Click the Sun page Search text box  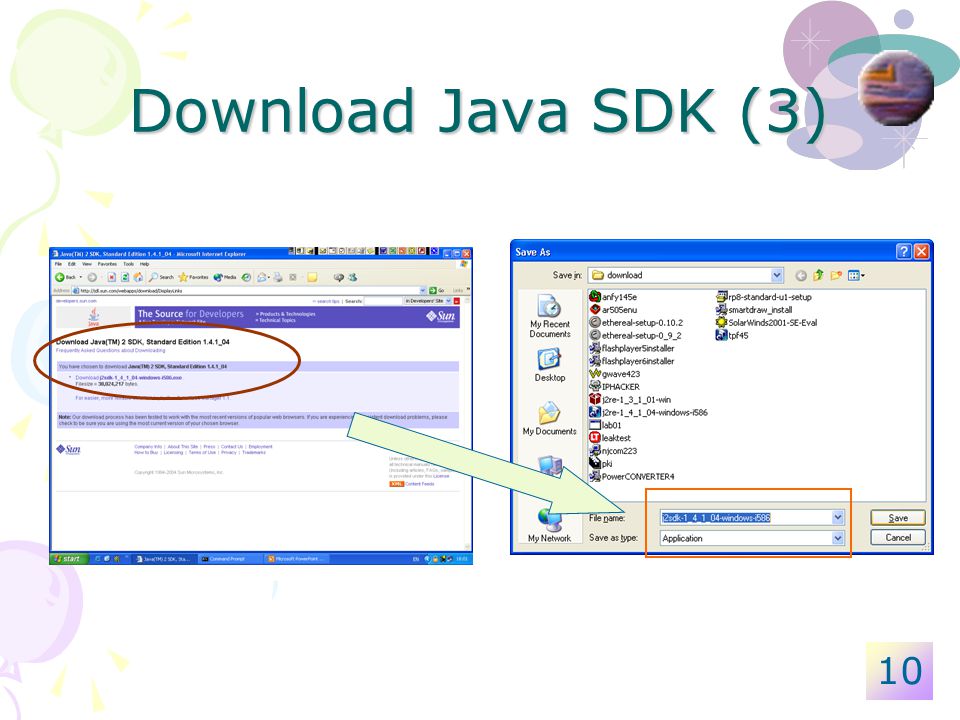(x=383, y=301)
